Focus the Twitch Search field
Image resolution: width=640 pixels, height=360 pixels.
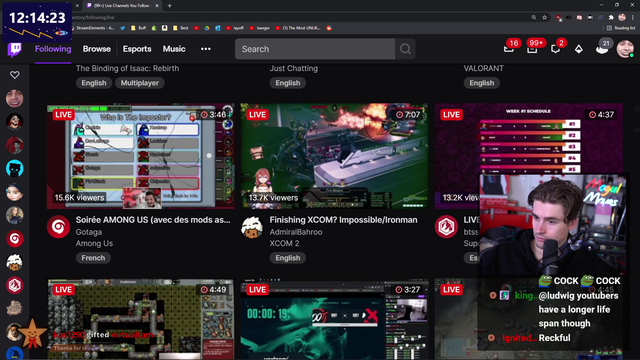tap(315, 49)
